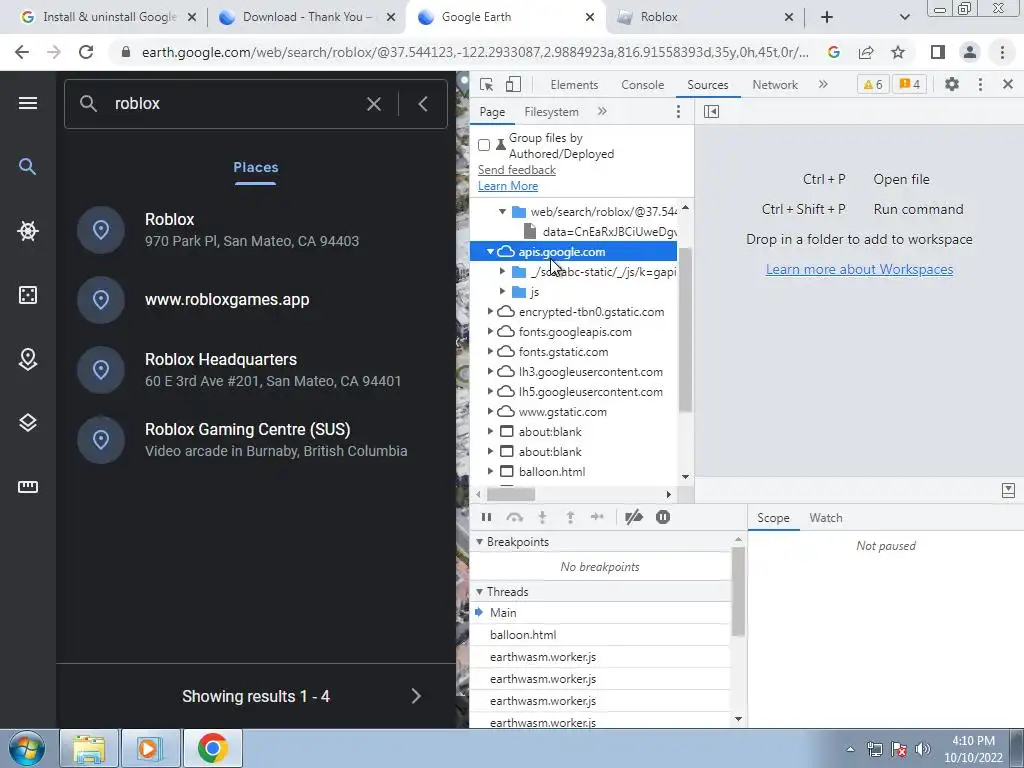
Task: Open DevTools three-dot customize menu
Action: point(980,84)
